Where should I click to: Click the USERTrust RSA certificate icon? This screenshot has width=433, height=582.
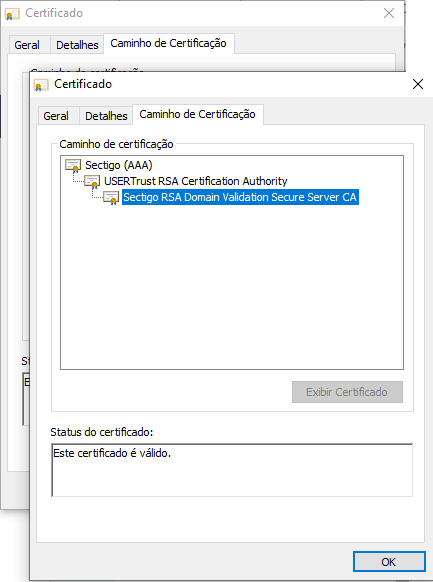click(92, 182)
